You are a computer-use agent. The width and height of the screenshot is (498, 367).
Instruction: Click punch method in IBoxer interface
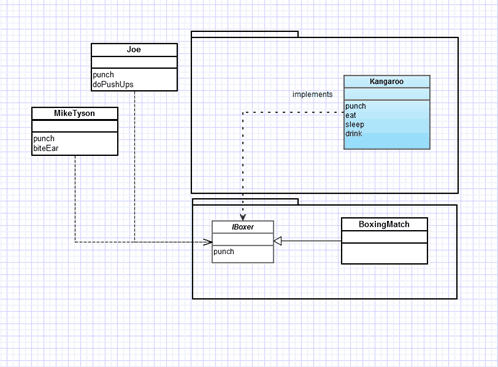pos(224,251)
